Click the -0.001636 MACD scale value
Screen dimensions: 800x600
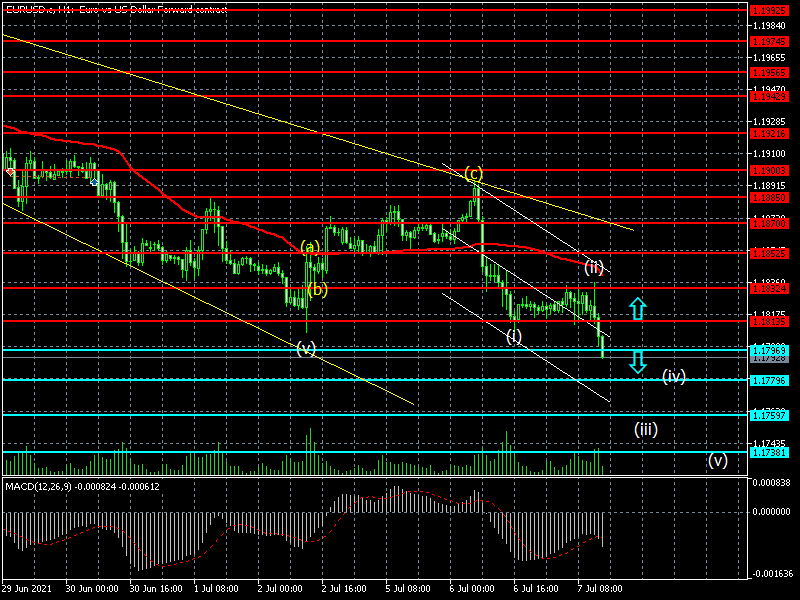point(770,573)
